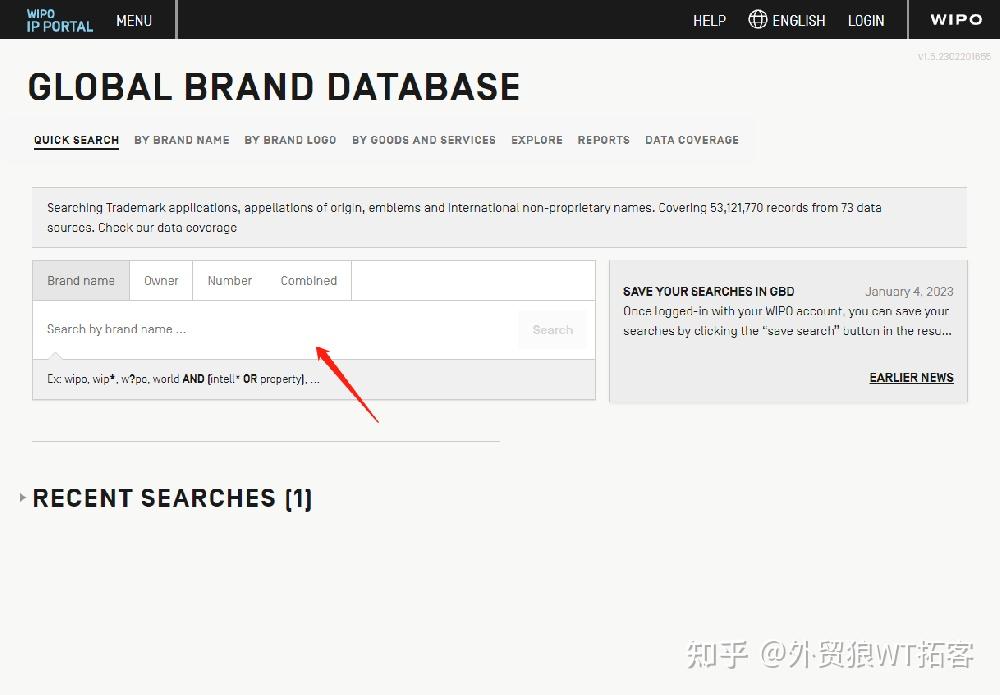
Task: Click the LOGIN link
Action: tap(866, 20)
